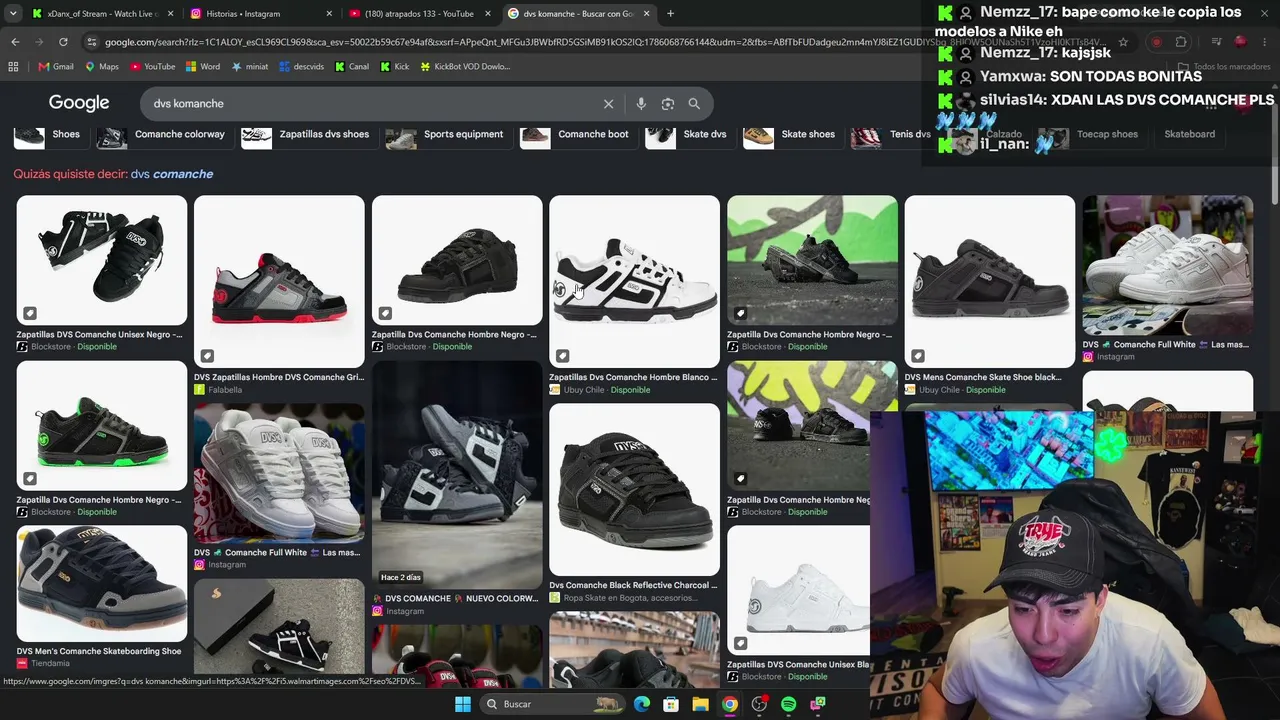Click the Windows taskbar Buscar search box

[x=550, y=704]
